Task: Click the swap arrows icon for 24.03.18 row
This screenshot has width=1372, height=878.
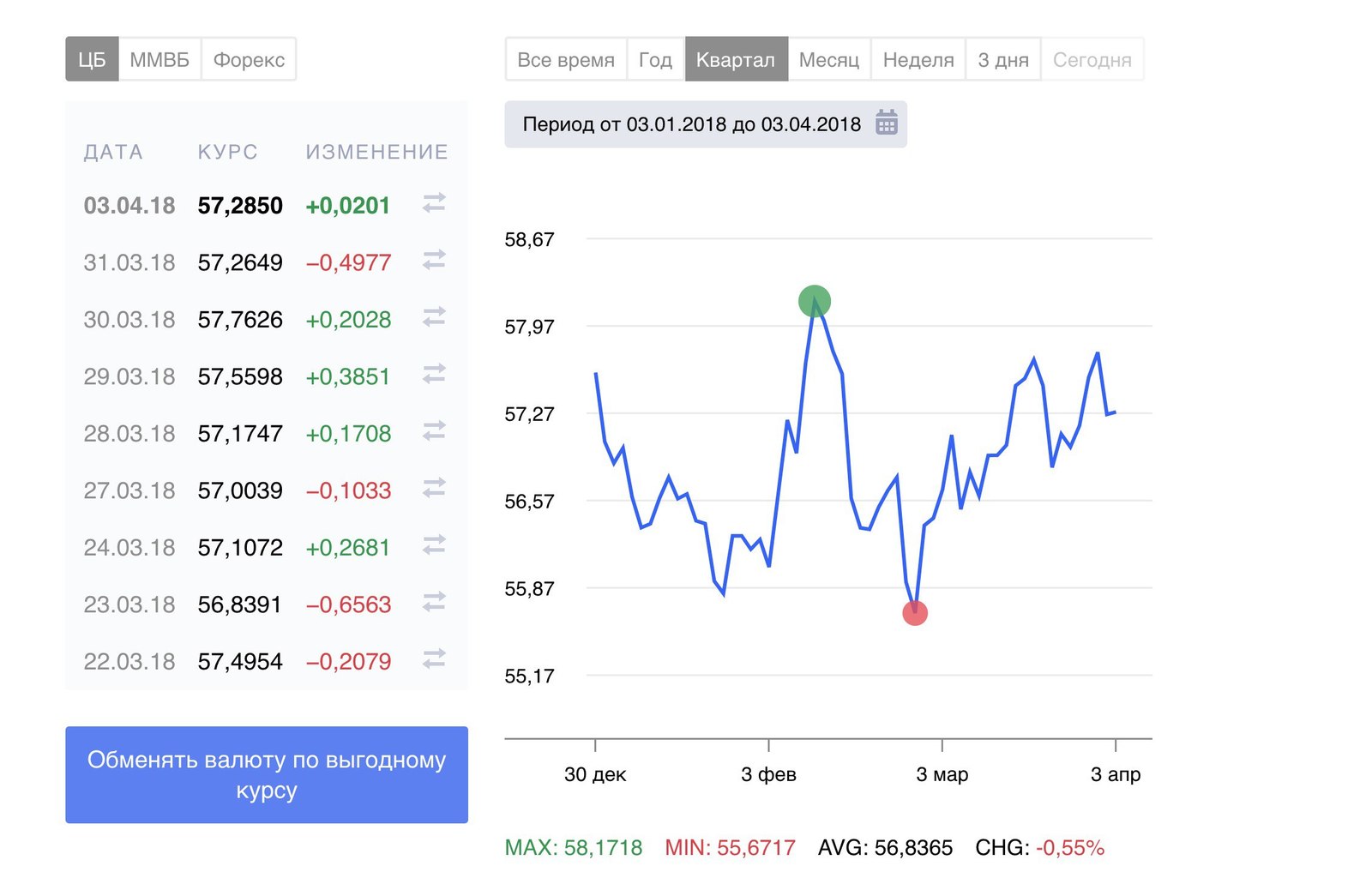Action: pos(435,545)
